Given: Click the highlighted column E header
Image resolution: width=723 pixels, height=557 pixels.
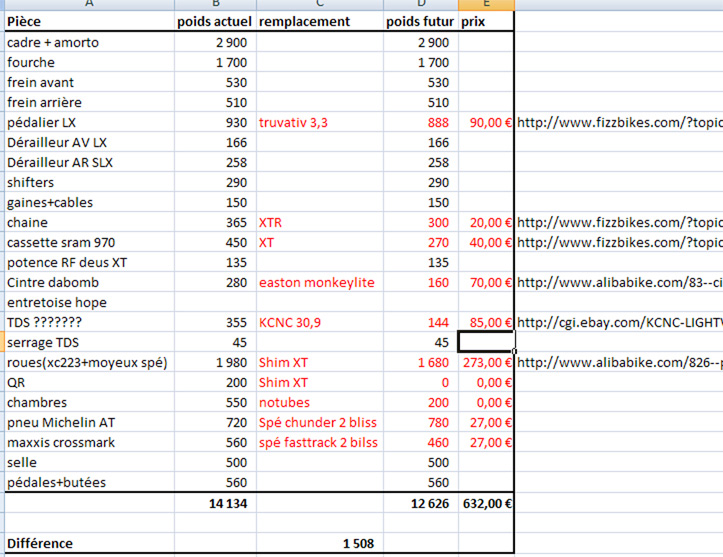Looking at the screenshot, I should point(486,5).
